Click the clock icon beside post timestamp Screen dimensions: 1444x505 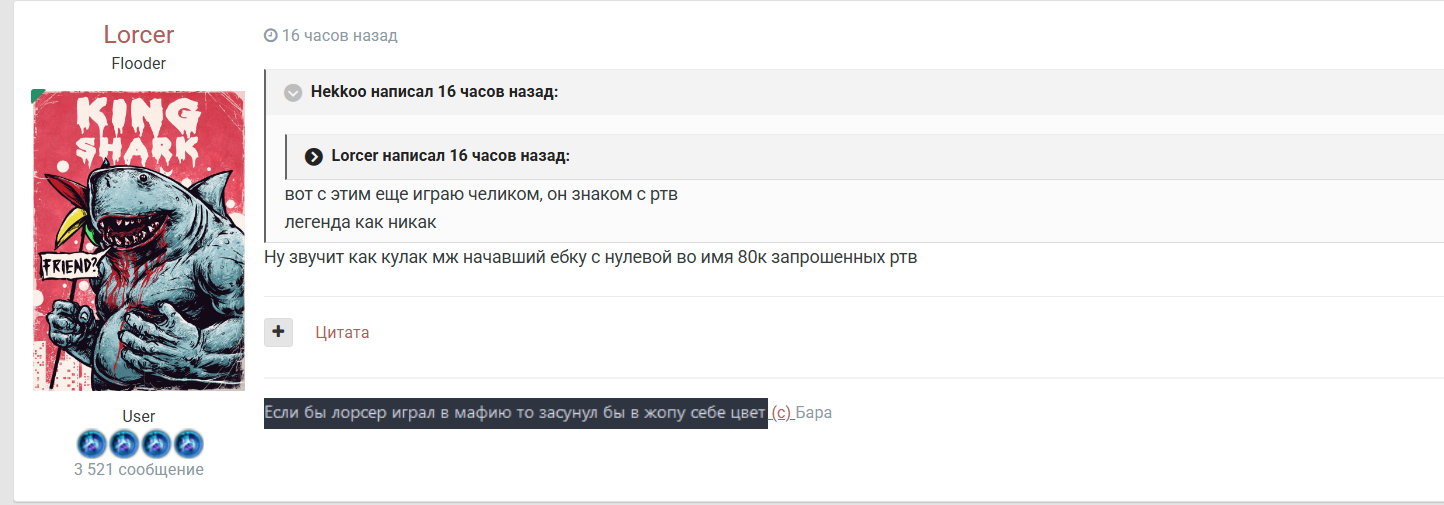(x=270, y=36)
